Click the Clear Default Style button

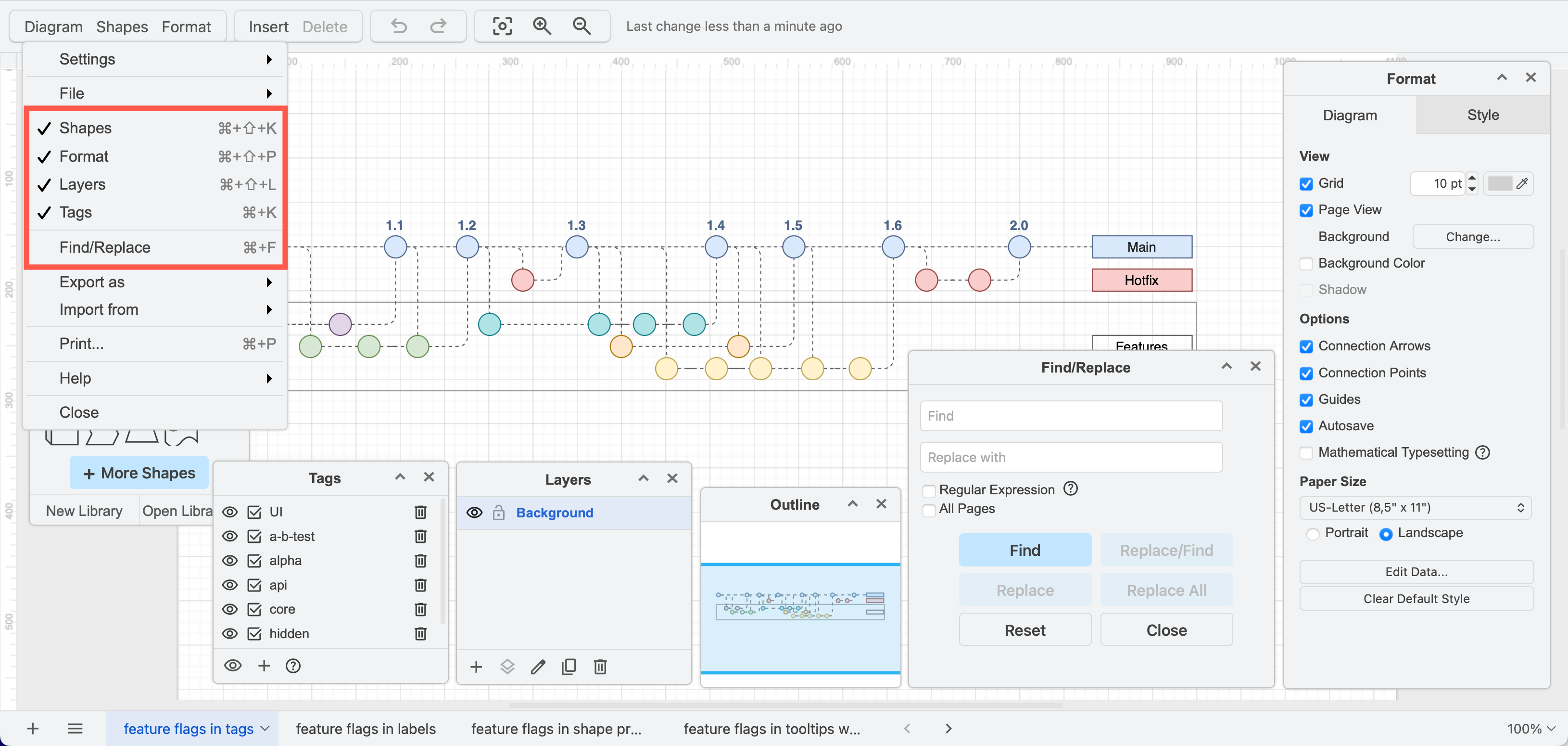click(x=1416, y=598)
